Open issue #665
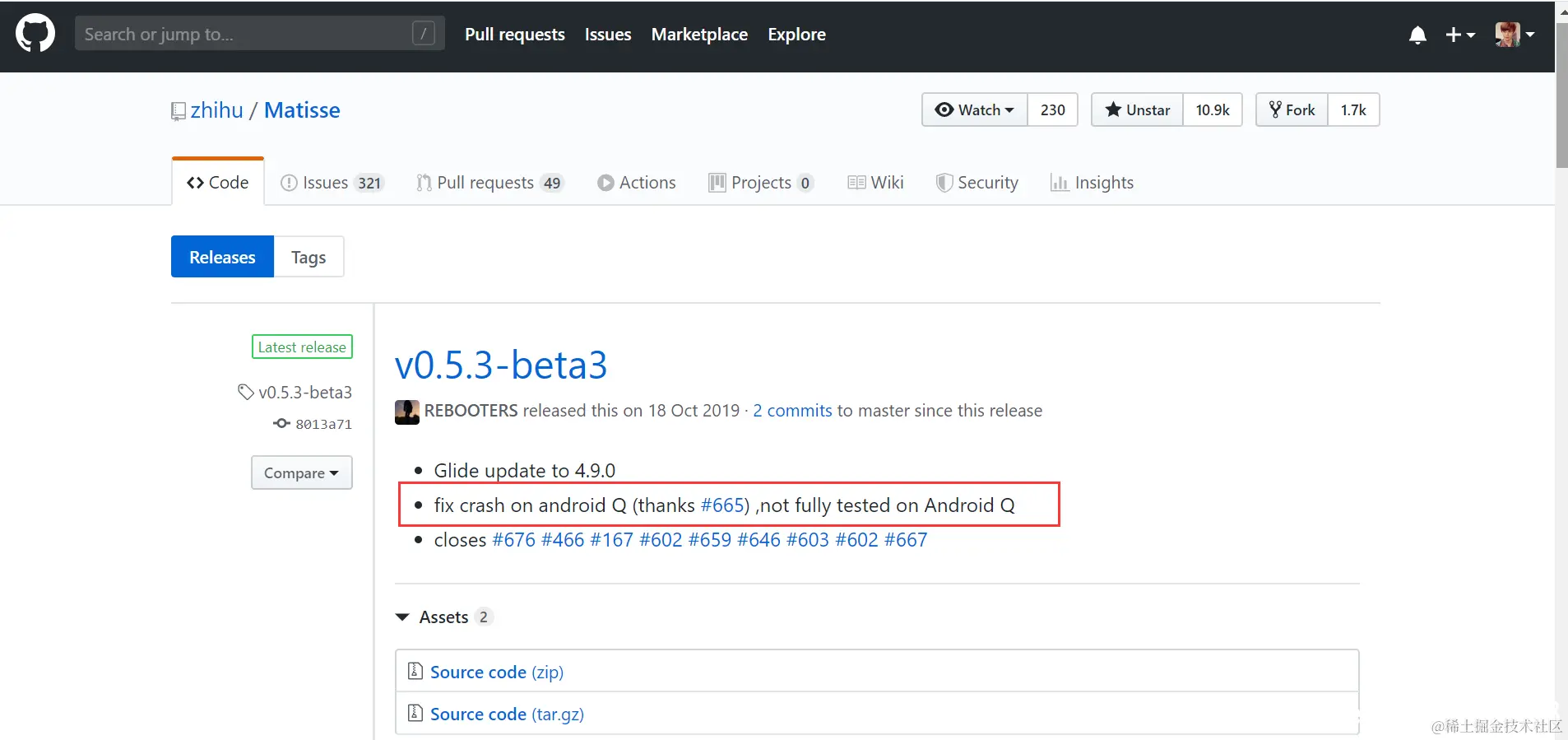1568x740 pixels. point(722,505)
